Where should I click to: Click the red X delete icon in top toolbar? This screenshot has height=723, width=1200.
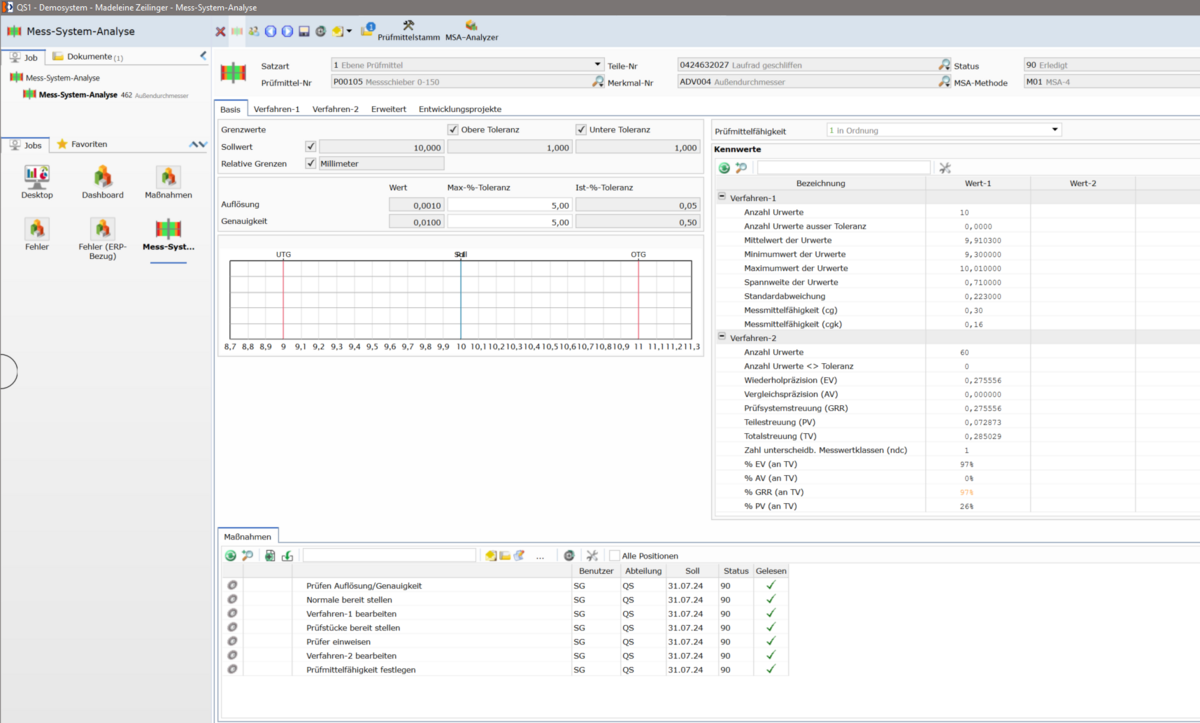click(220, 31)
